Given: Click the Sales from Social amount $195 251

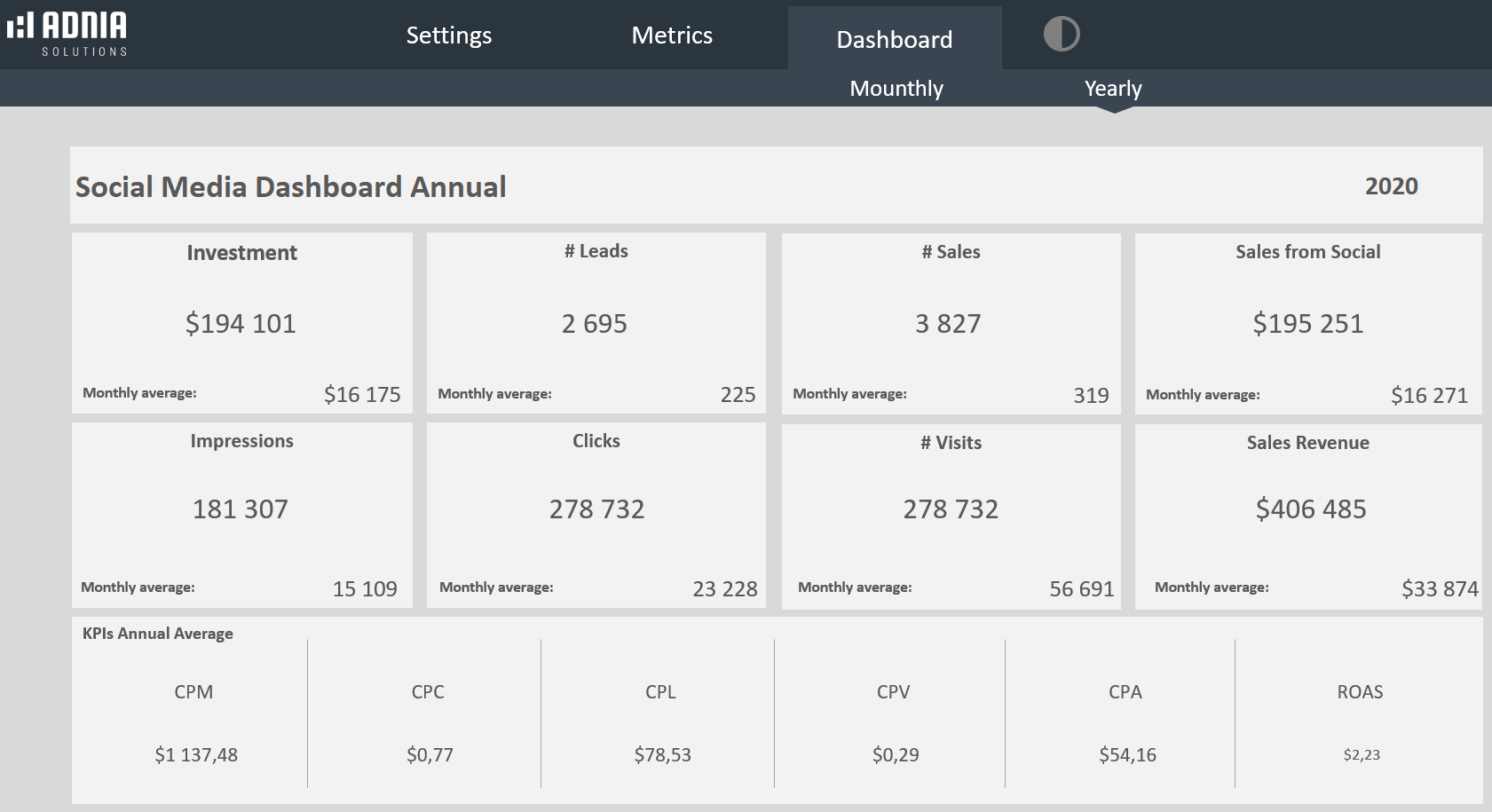Looking at the screenshot, I should (x=1307, y=324).
